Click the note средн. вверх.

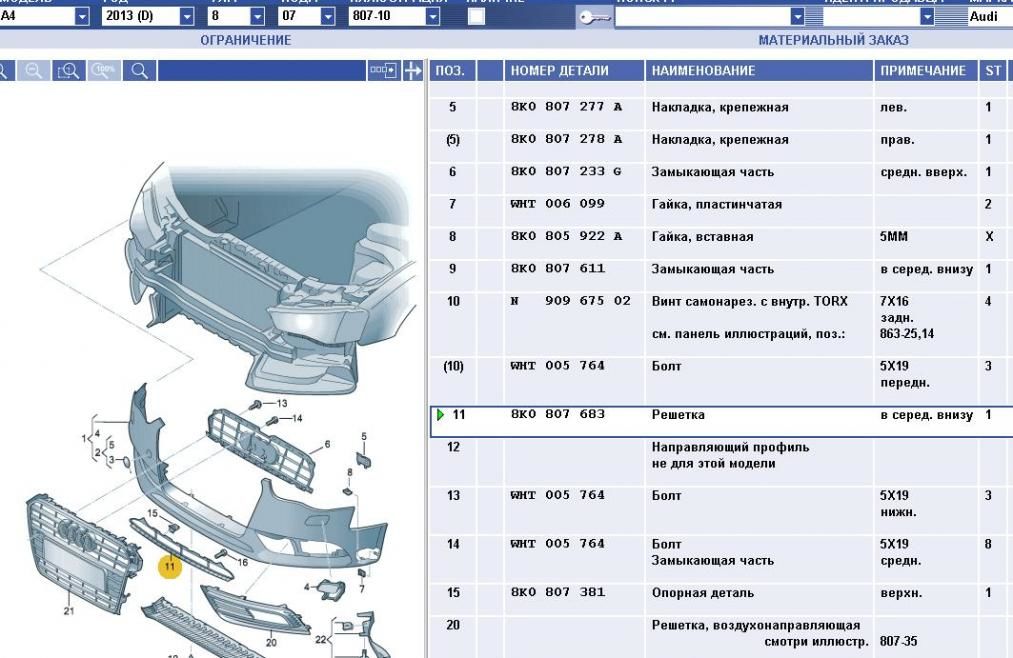click(x=923, y=172)
